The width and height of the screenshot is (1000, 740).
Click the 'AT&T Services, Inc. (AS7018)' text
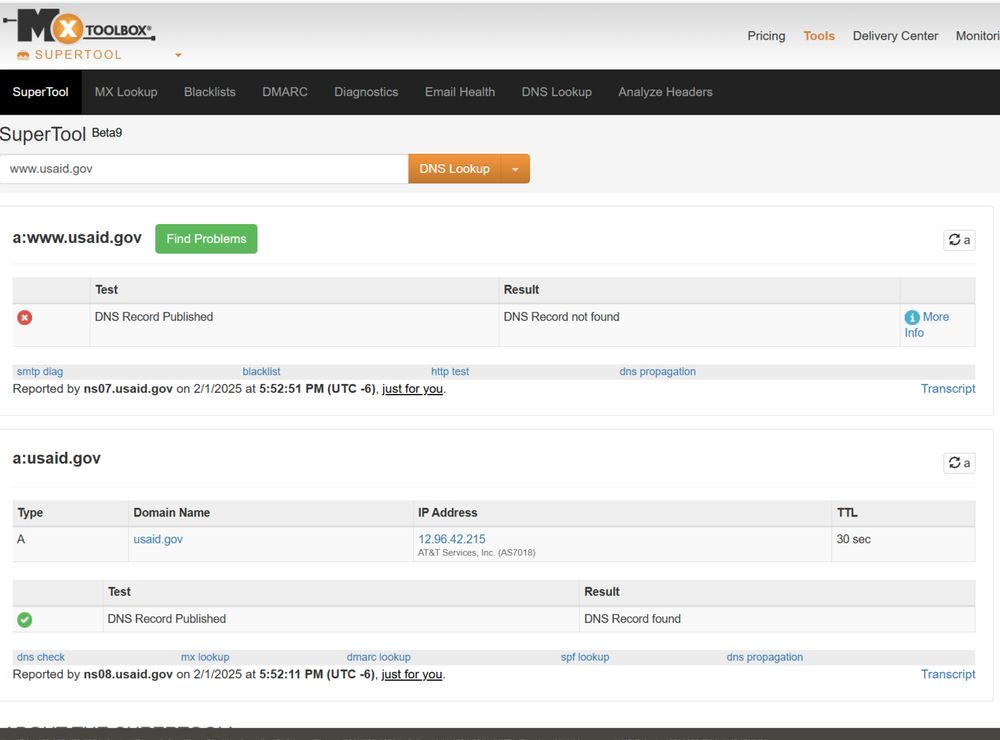click(476, 552)
